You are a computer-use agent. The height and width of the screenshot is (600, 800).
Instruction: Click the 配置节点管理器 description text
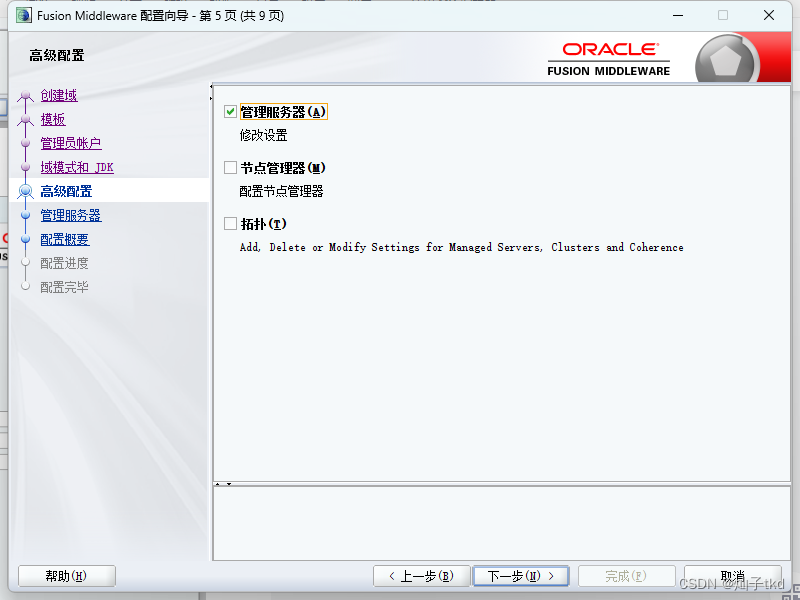(x=281, y=191)
